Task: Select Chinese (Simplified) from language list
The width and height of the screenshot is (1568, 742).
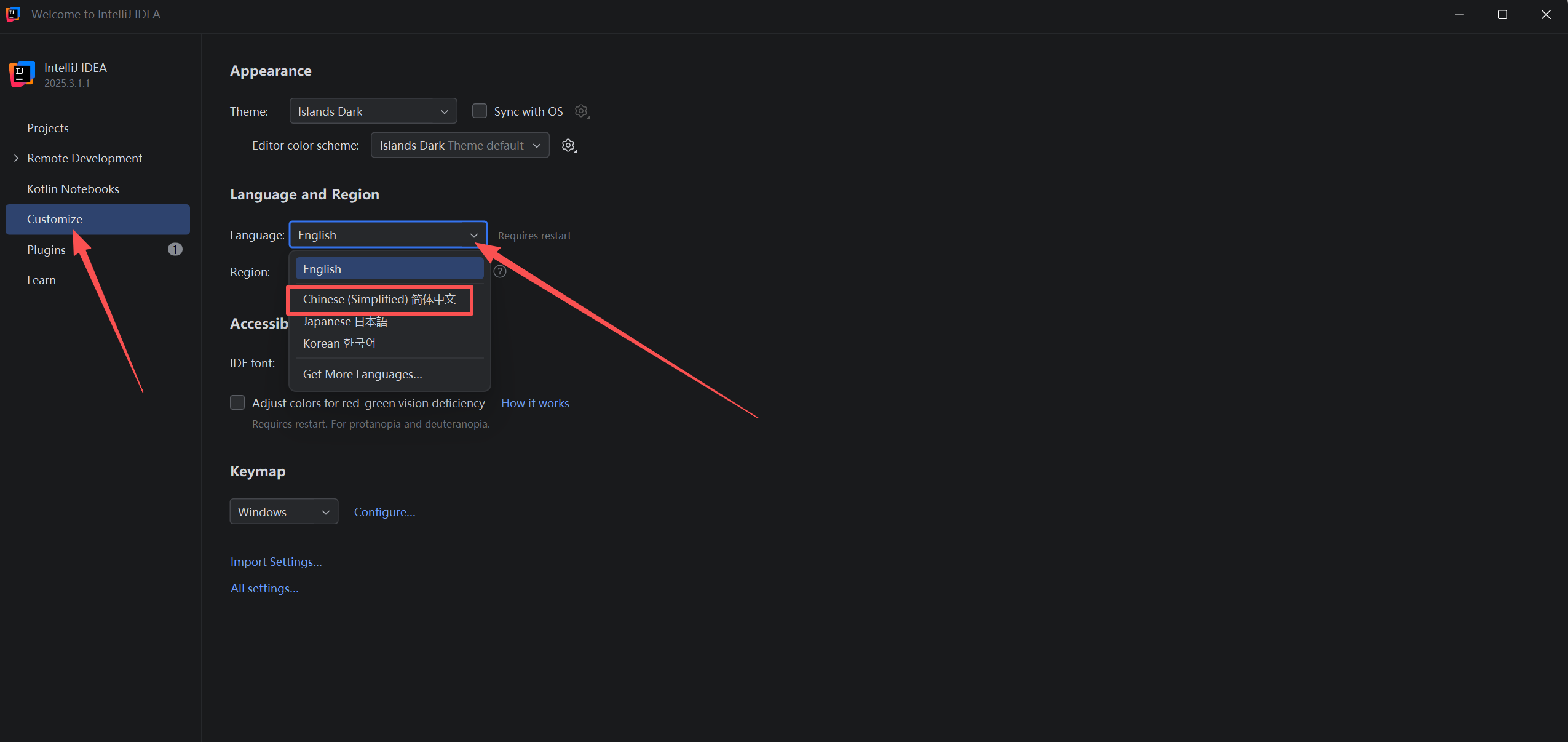Action: point(379,300)
